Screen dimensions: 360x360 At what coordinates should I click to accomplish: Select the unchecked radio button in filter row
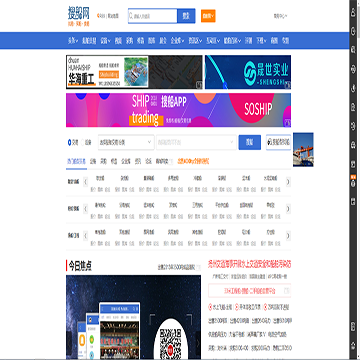(x=82, y=143)
